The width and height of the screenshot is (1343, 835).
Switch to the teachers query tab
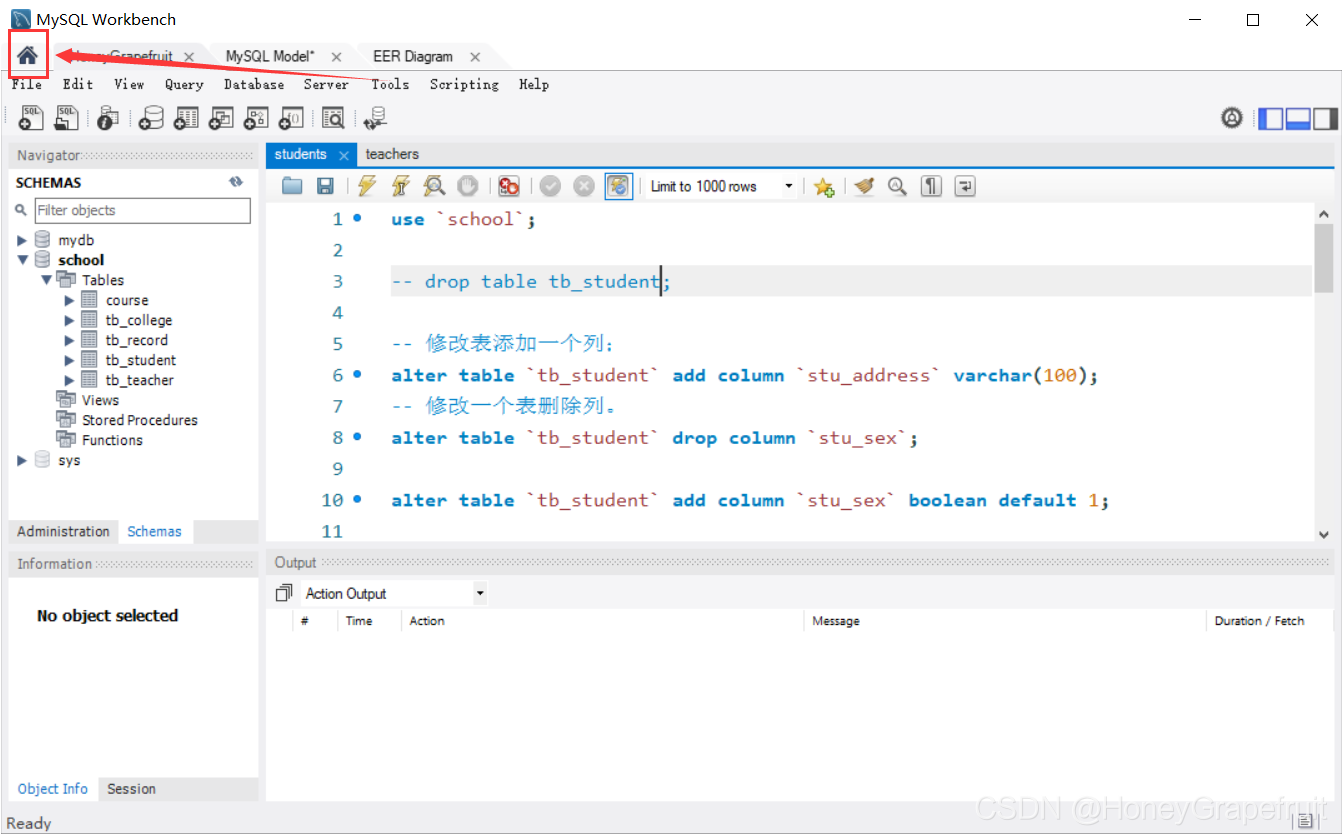pyautogui.click(x=392, y=154)
